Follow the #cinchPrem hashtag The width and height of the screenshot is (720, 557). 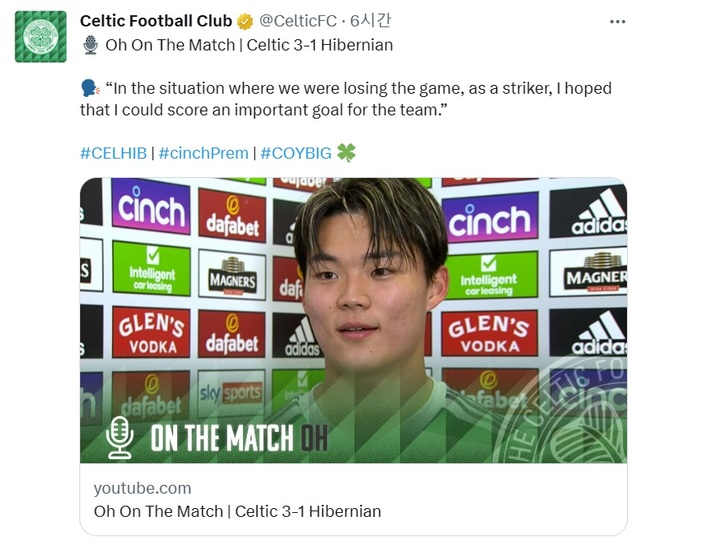point(203,153)
